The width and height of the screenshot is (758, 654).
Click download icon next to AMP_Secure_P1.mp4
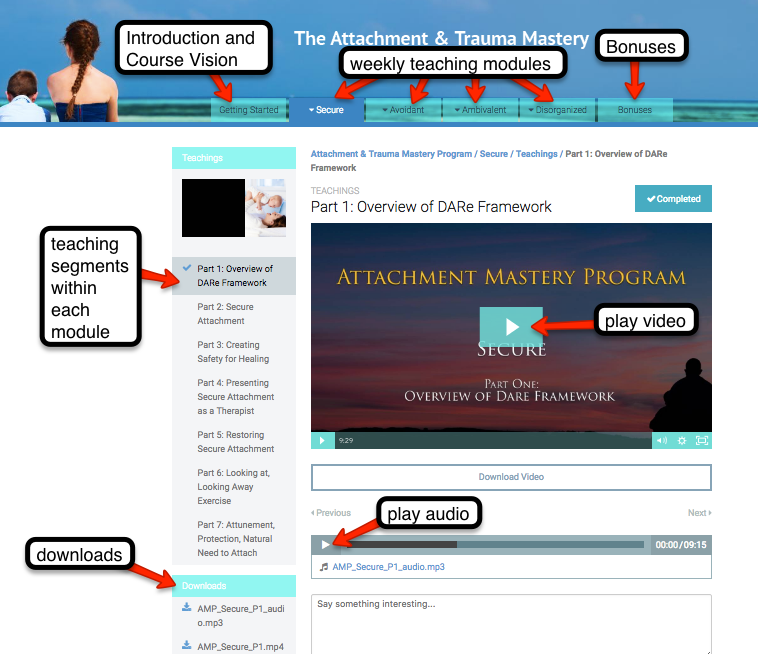click(187, 645)
